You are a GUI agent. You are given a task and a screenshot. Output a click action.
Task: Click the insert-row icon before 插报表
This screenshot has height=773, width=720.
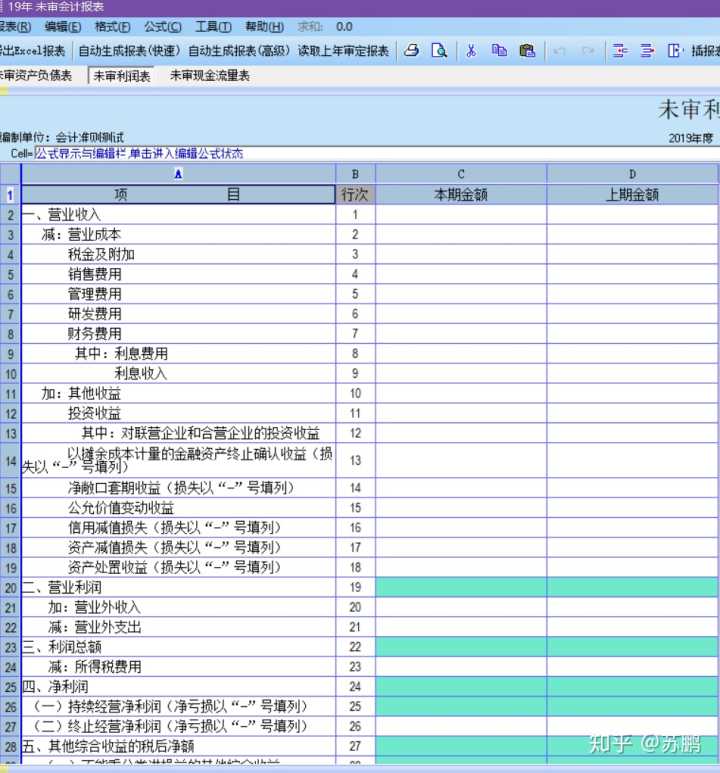674,50
